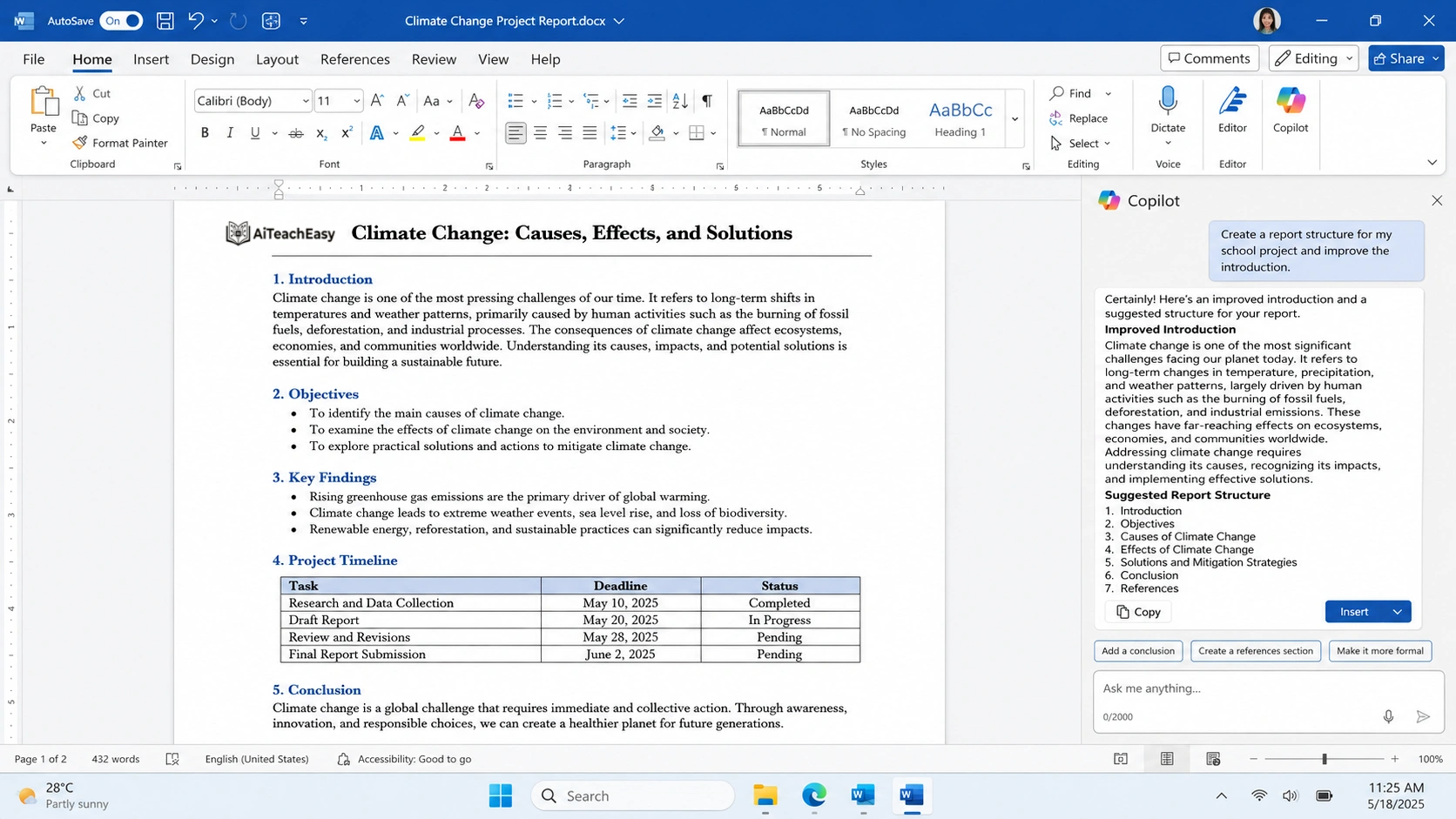Sort paragraph A to Z
Image resolution: width=1456 pixels, height=819 pixels.
(681, 101)
